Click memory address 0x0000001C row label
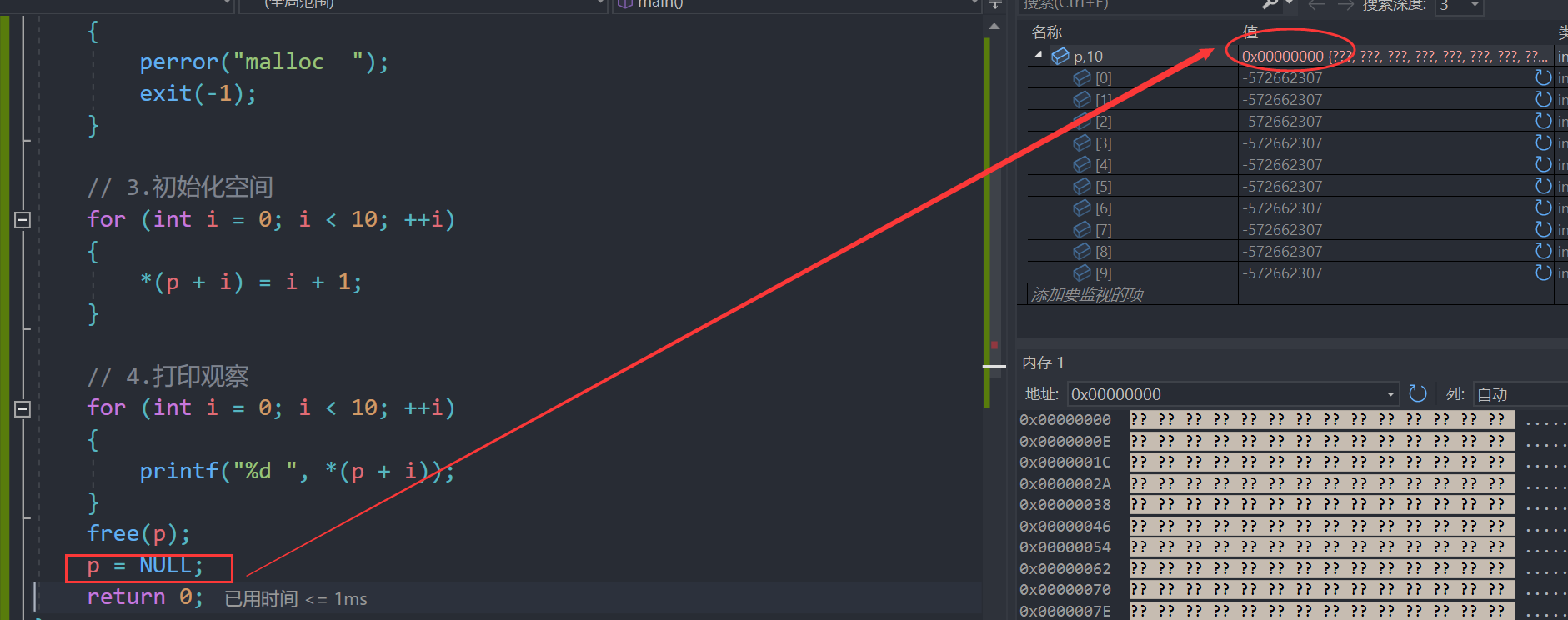1568x620 pixels. point(1065,462)
